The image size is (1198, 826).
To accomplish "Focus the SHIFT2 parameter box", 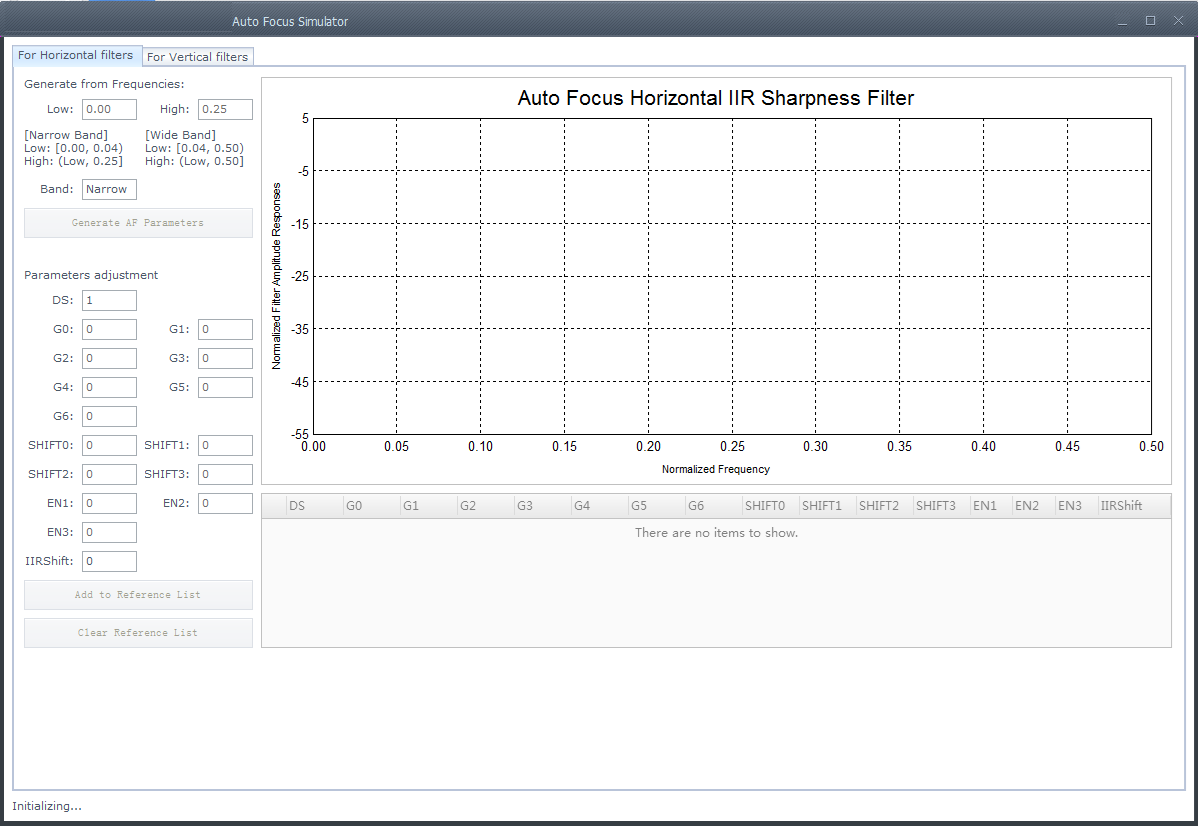I will (109, 475).
